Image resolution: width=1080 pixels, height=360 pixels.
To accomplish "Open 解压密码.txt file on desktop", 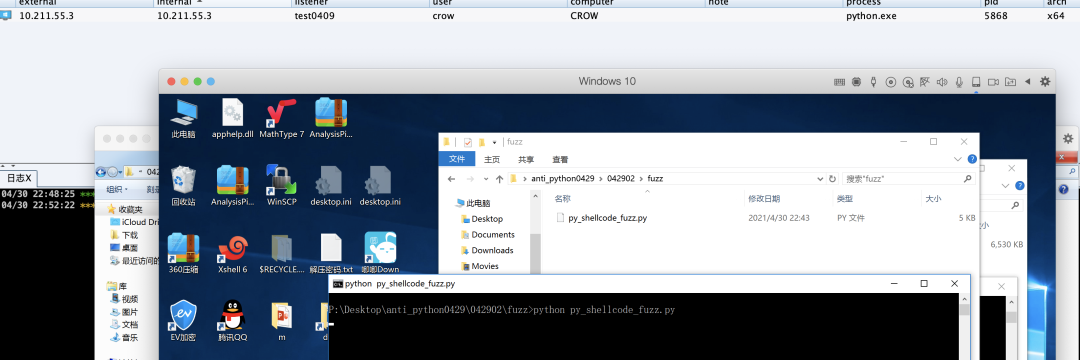I will click(331, 253).
